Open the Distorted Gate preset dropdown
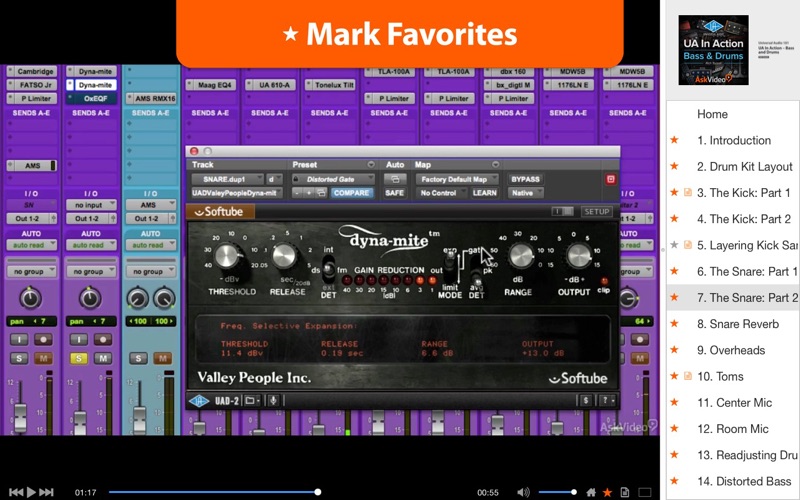 [333, 179]
